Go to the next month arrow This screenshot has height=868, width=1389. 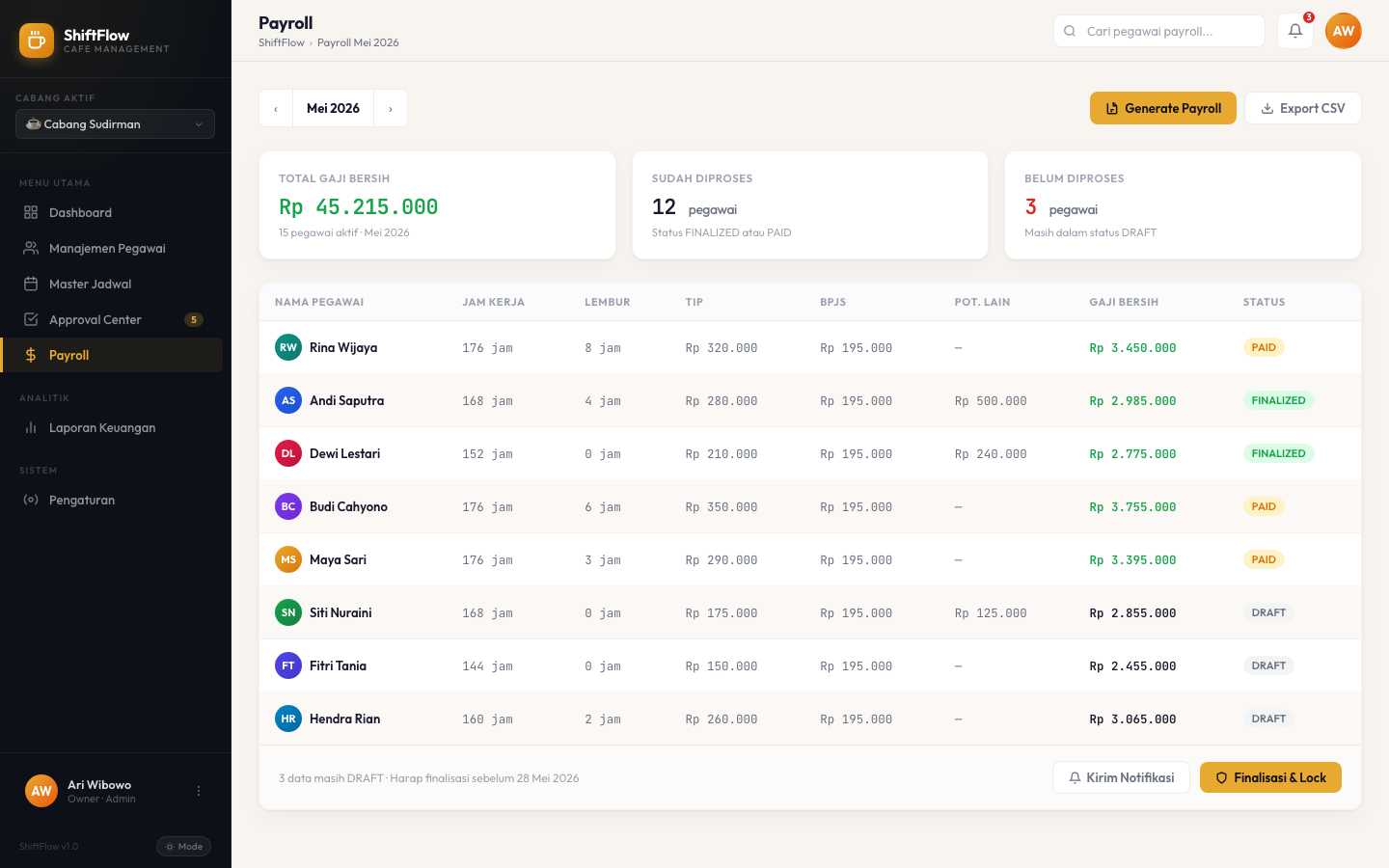click(x=391, y=108)
